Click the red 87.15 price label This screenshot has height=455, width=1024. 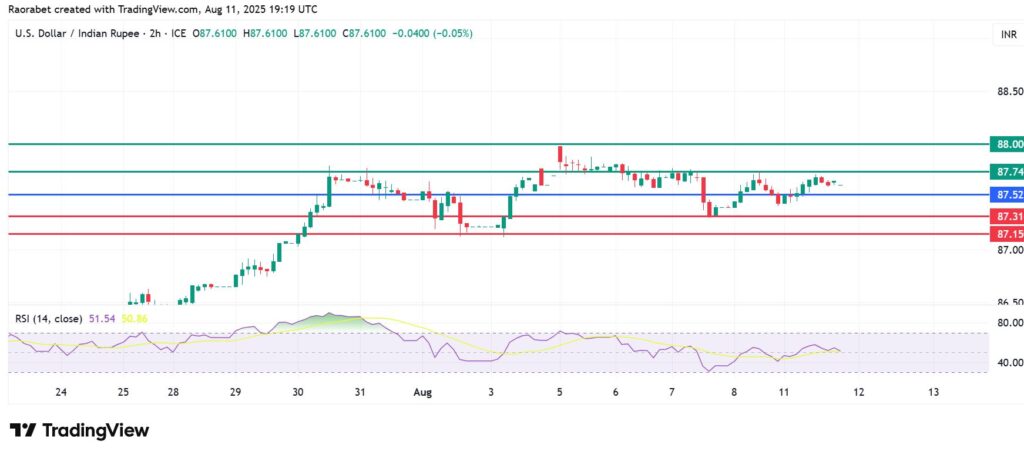click(1003, 234)
